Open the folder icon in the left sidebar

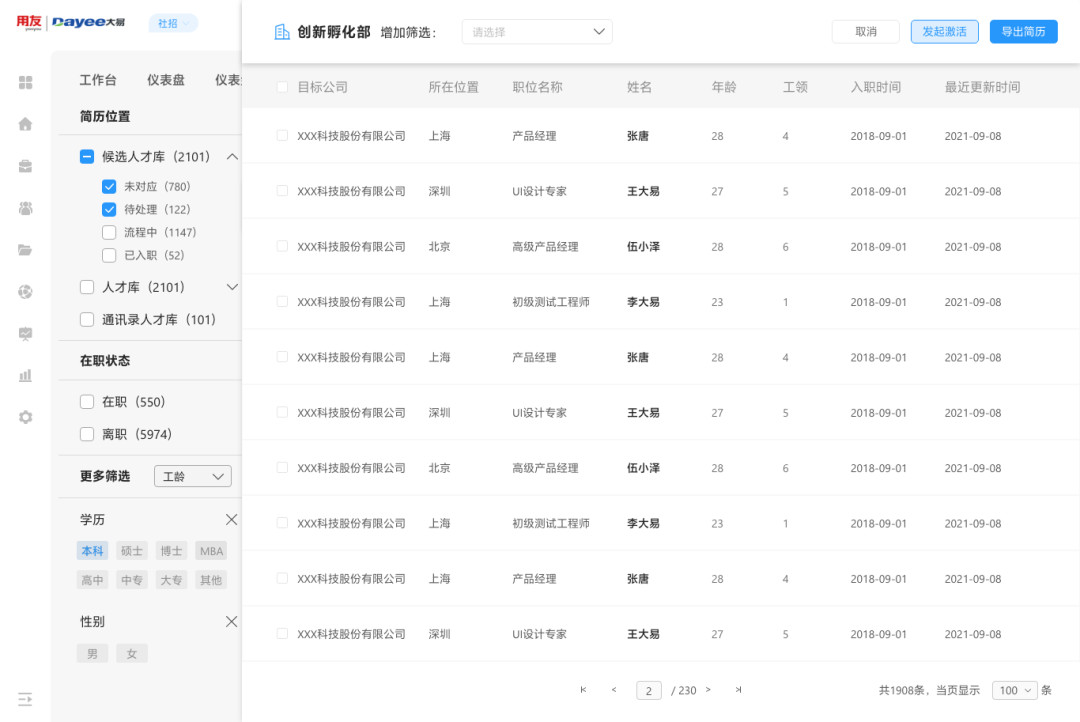click(x=24, y=250)
